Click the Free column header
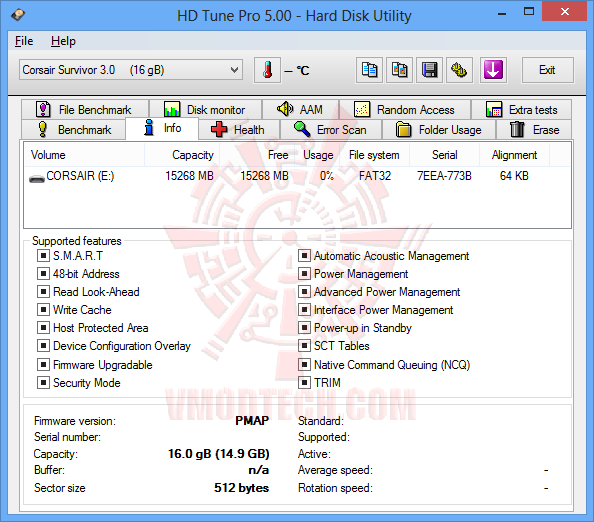The image size is (594, 522). pos(257,155)
